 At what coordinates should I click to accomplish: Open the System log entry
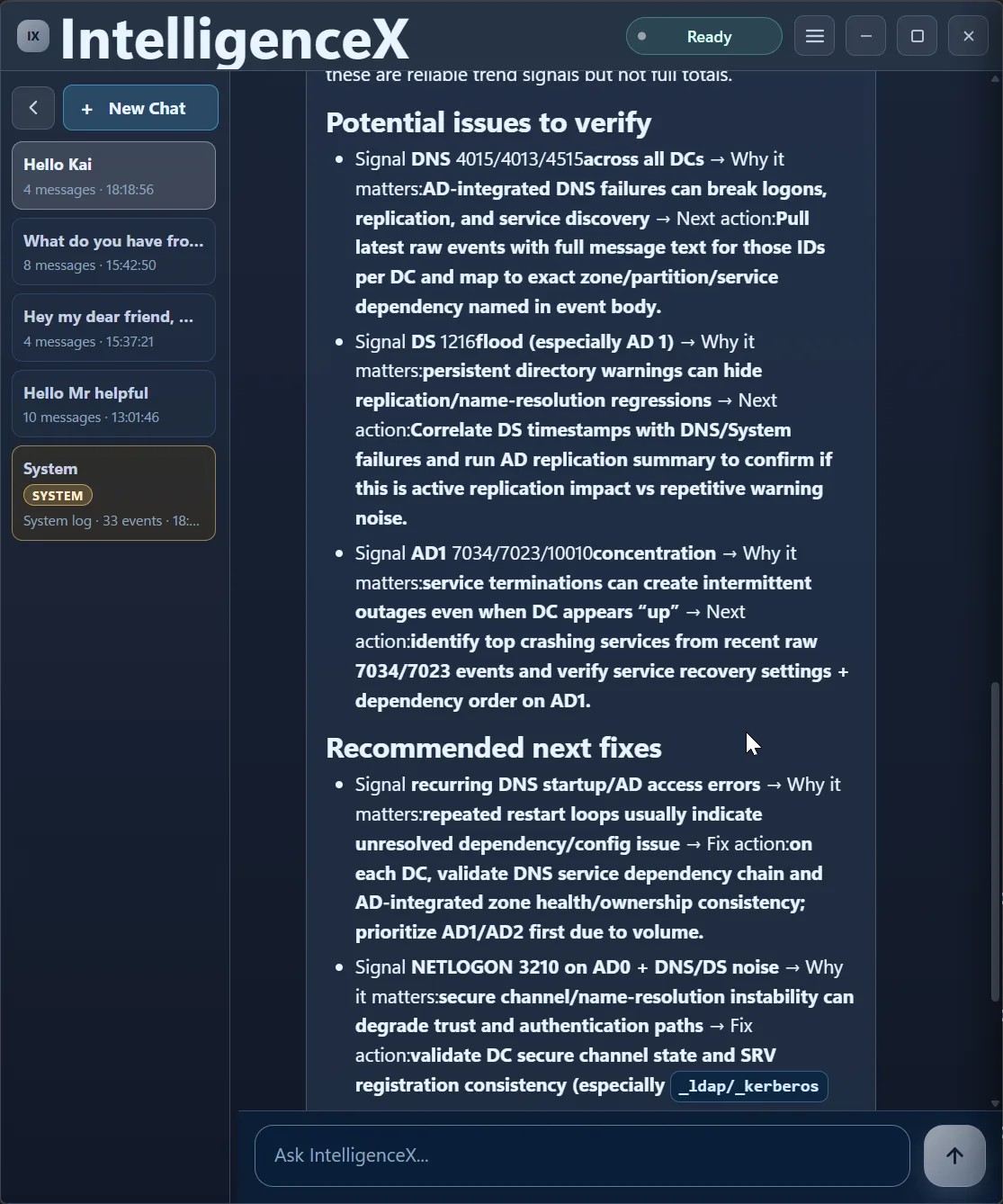113,493
